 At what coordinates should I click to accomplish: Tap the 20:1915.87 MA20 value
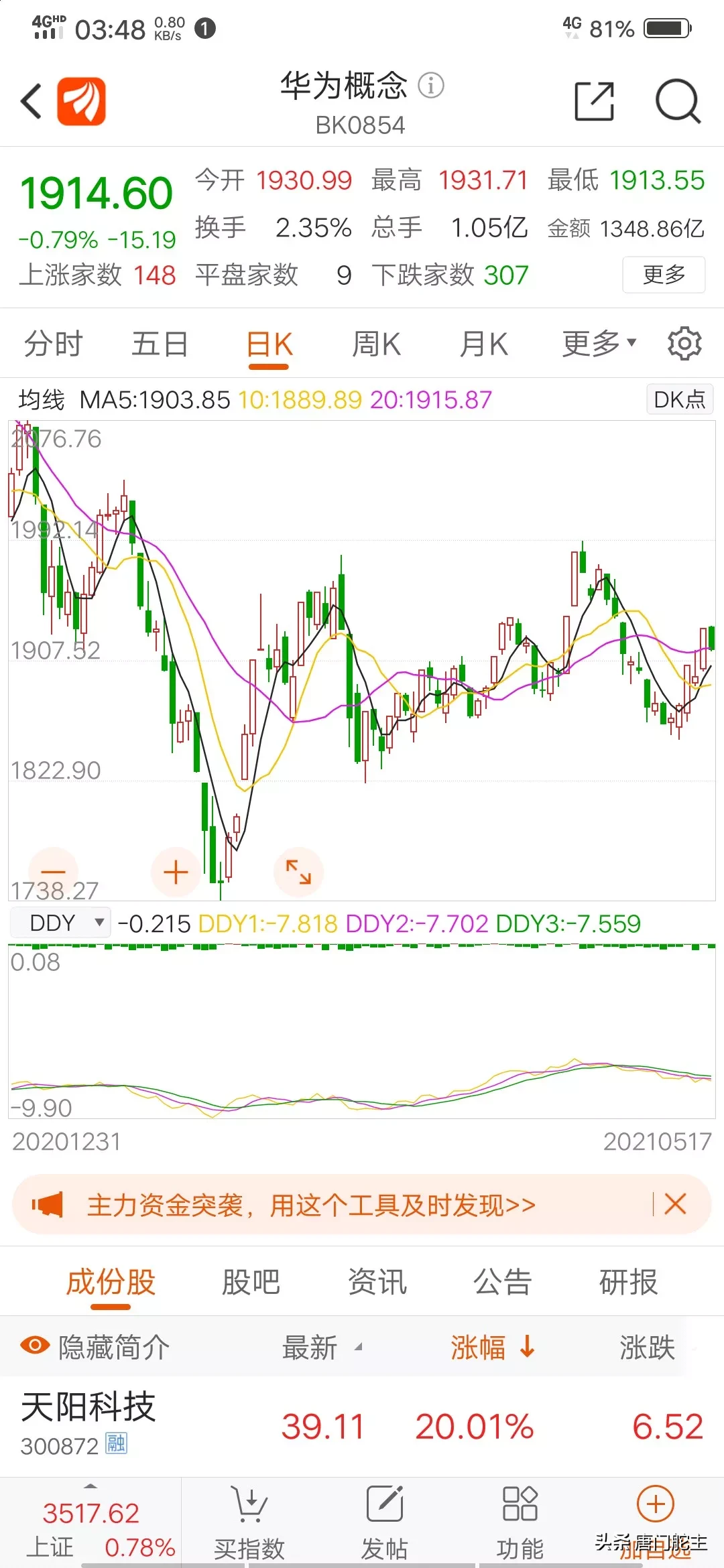point(431,400)
